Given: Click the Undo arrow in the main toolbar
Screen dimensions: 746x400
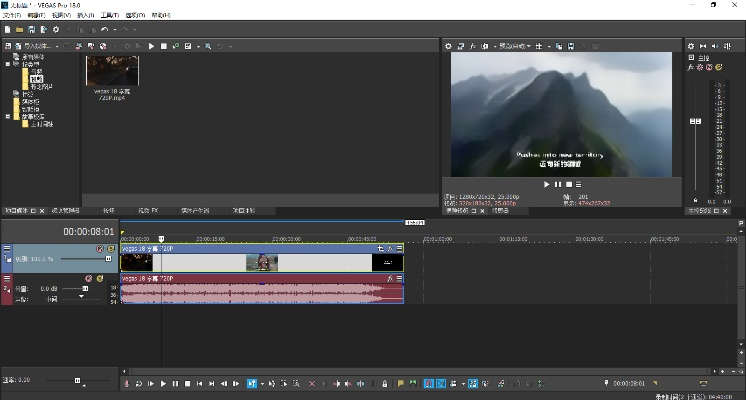Looking at the screenshot, I should [104, 30].
